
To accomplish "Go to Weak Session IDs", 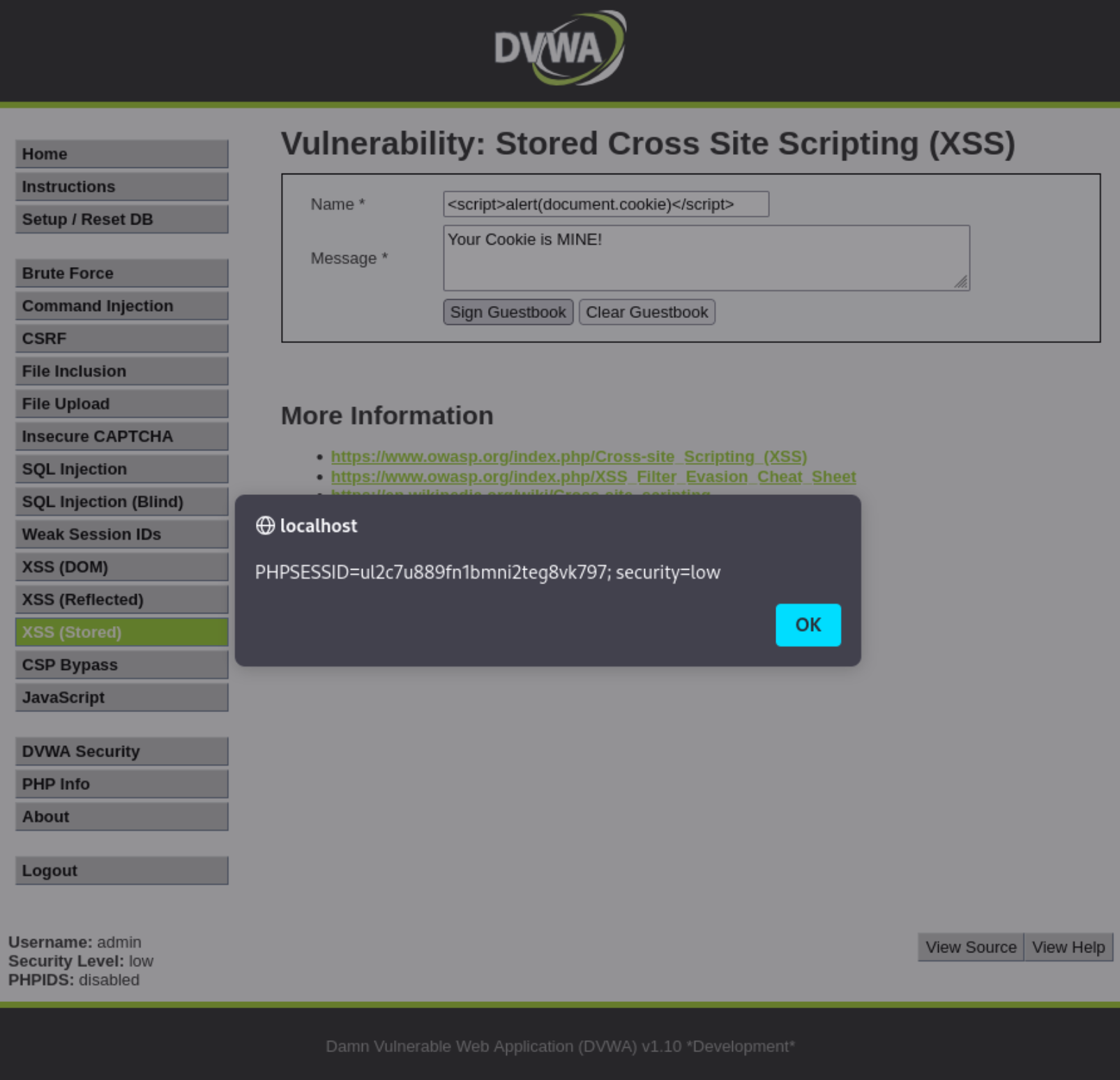I will pyautogui.click(x=122, y=534).
